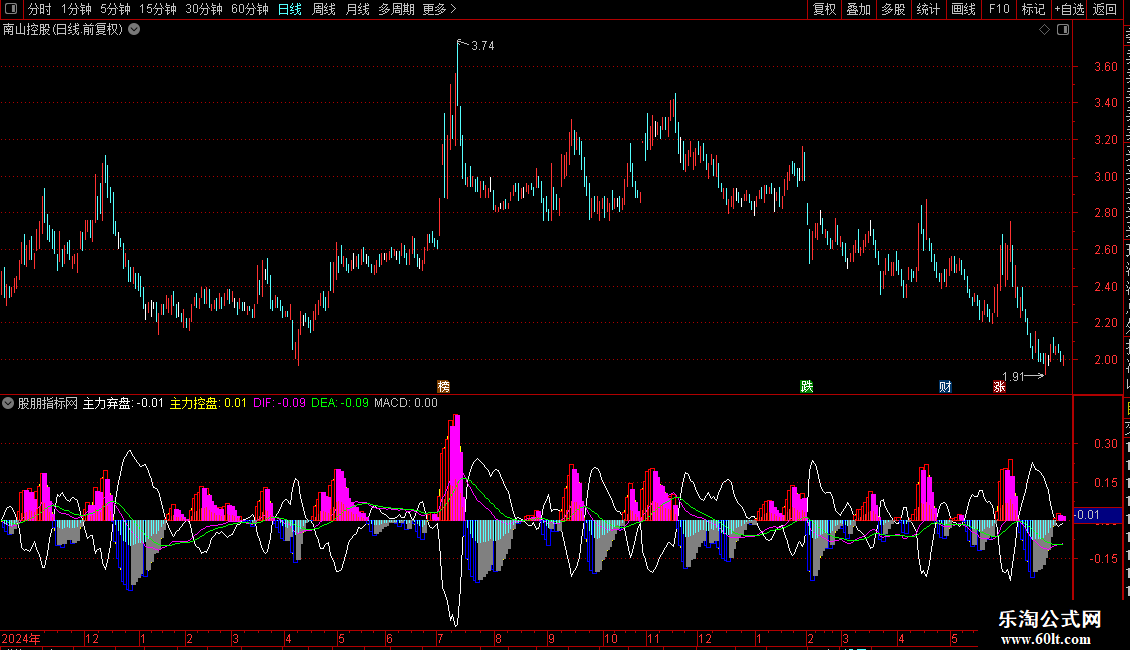Add stock via +自选 button

pos(1069,9)
